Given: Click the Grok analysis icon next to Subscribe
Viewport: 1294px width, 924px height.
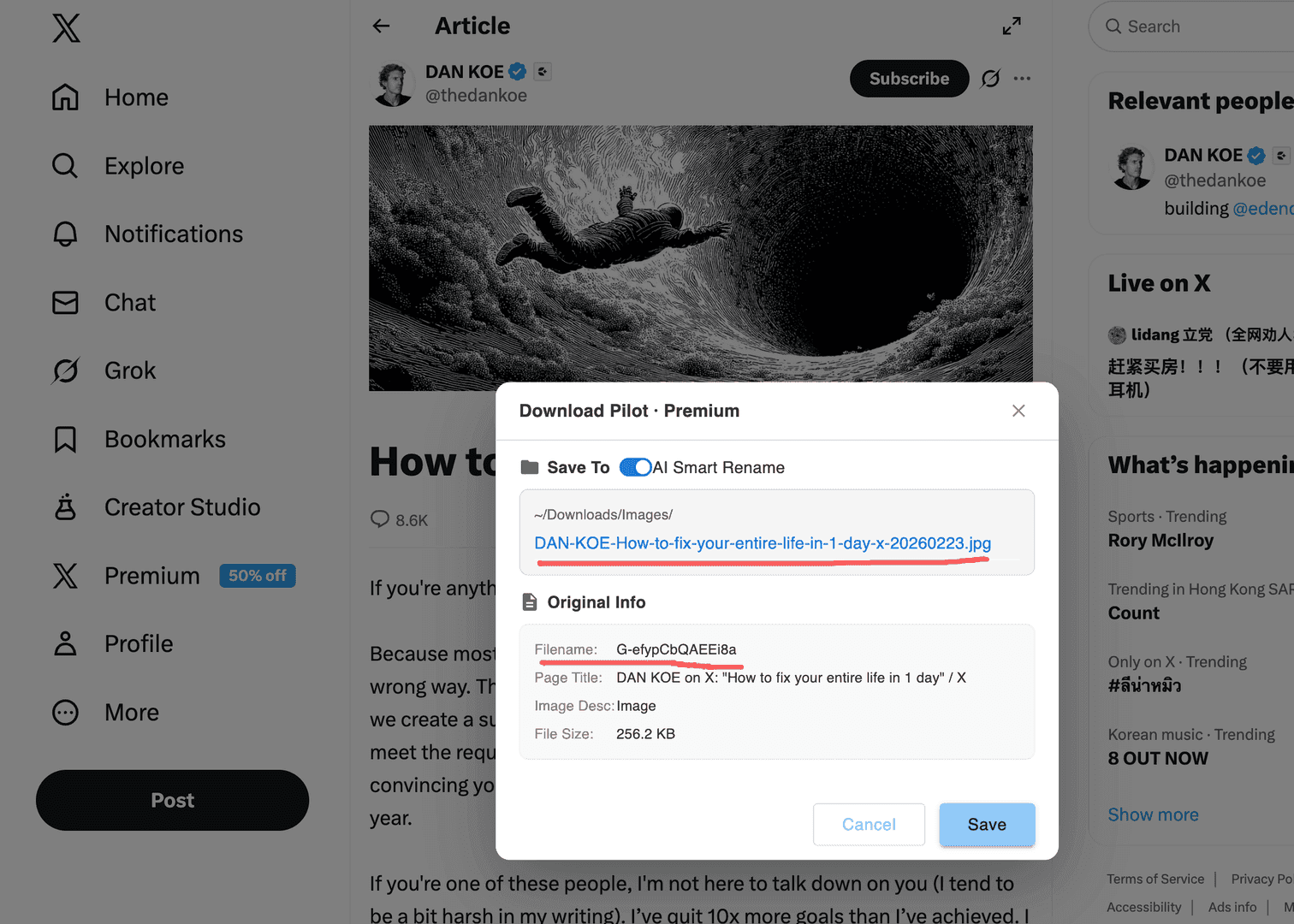Looking at the screenshot, I should coord(990,78).
